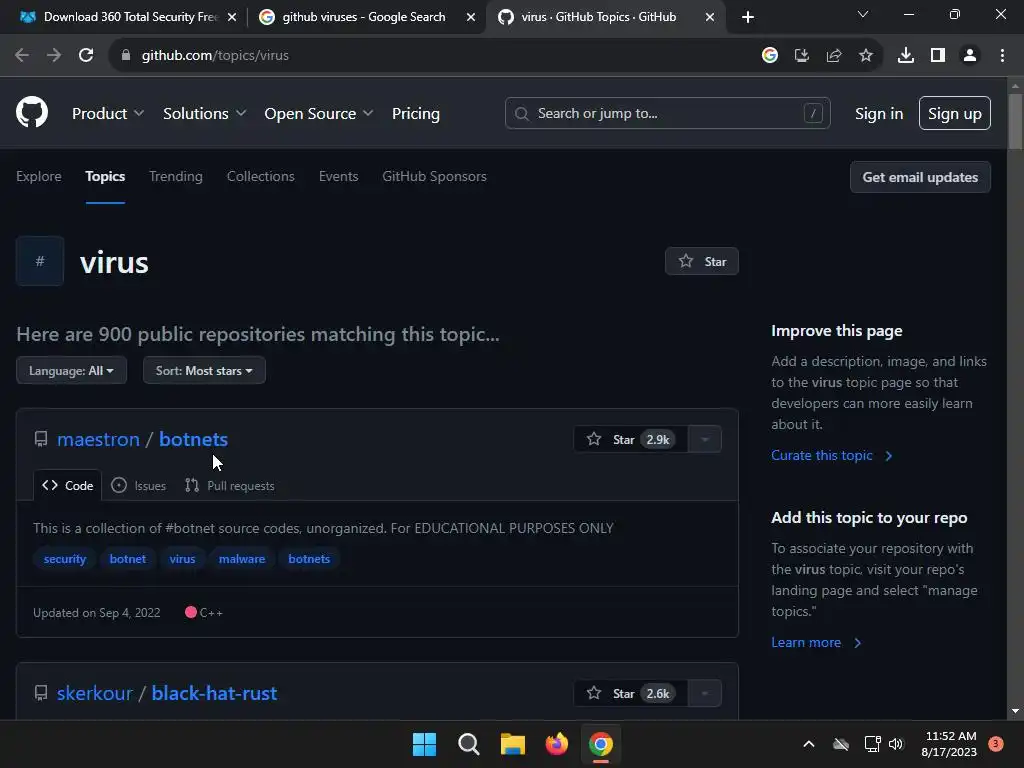Click the tab search chevron icon

tap(863, 14)
